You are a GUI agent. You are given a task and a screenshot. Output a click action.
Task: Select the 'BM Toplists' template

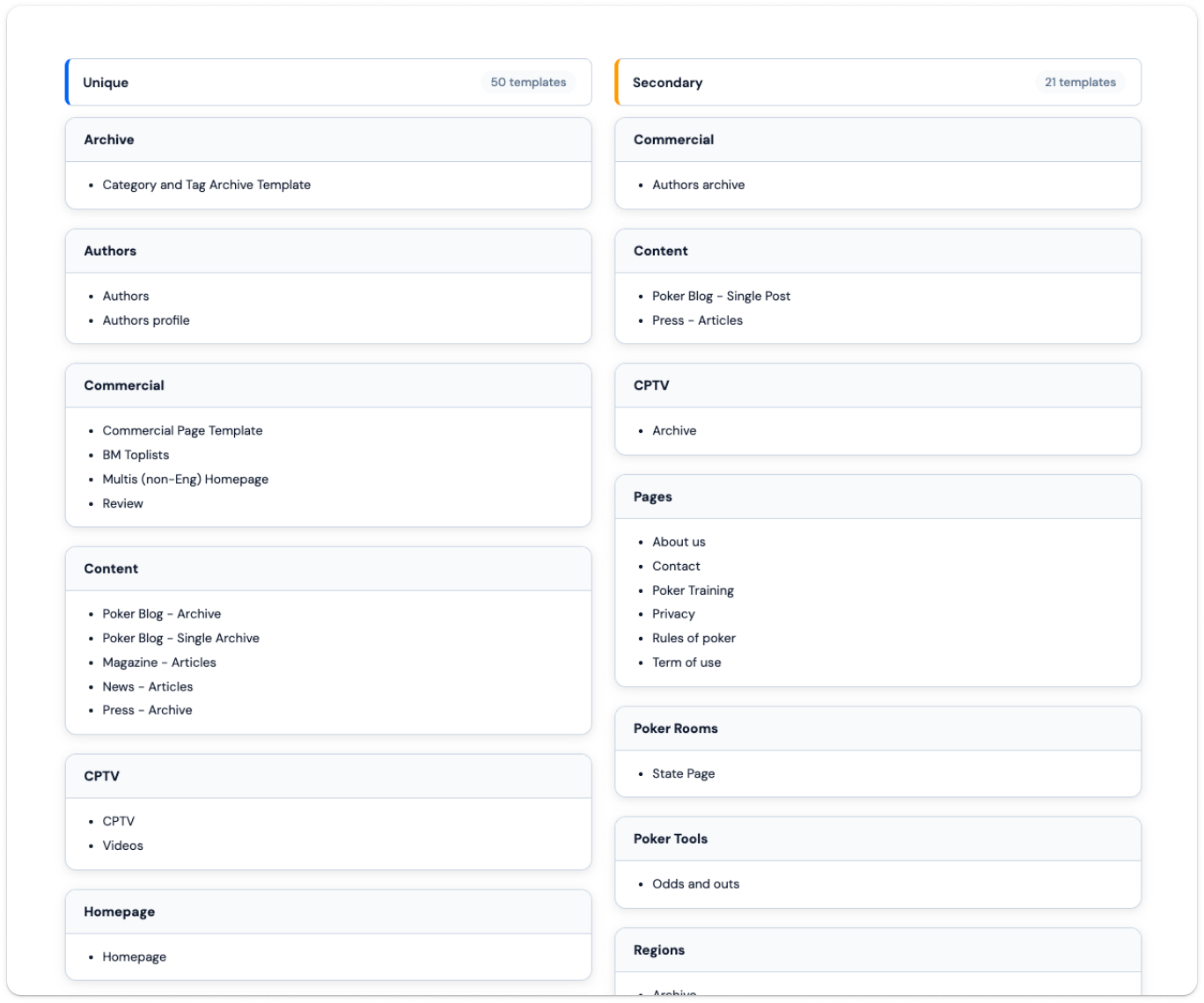point(136,455)
